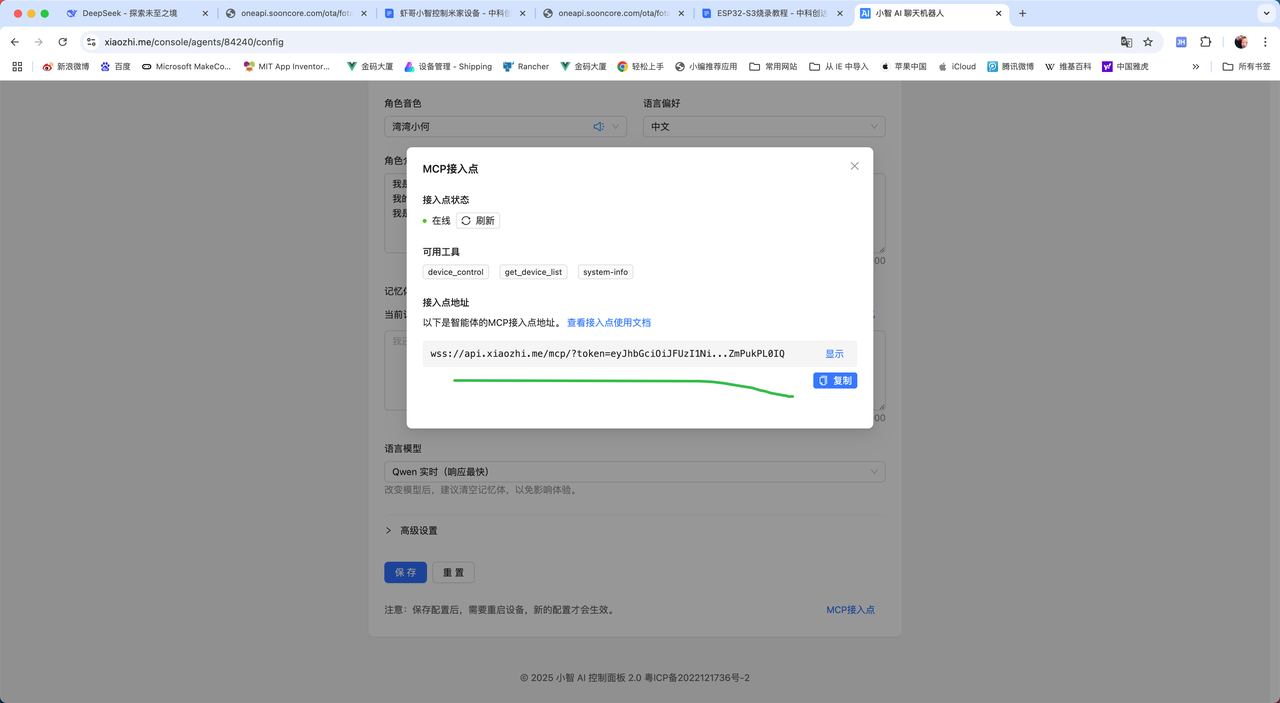Open the Qwen 实时 language model dropdown
Screen dimensions: 1280x703
(634, 471)
